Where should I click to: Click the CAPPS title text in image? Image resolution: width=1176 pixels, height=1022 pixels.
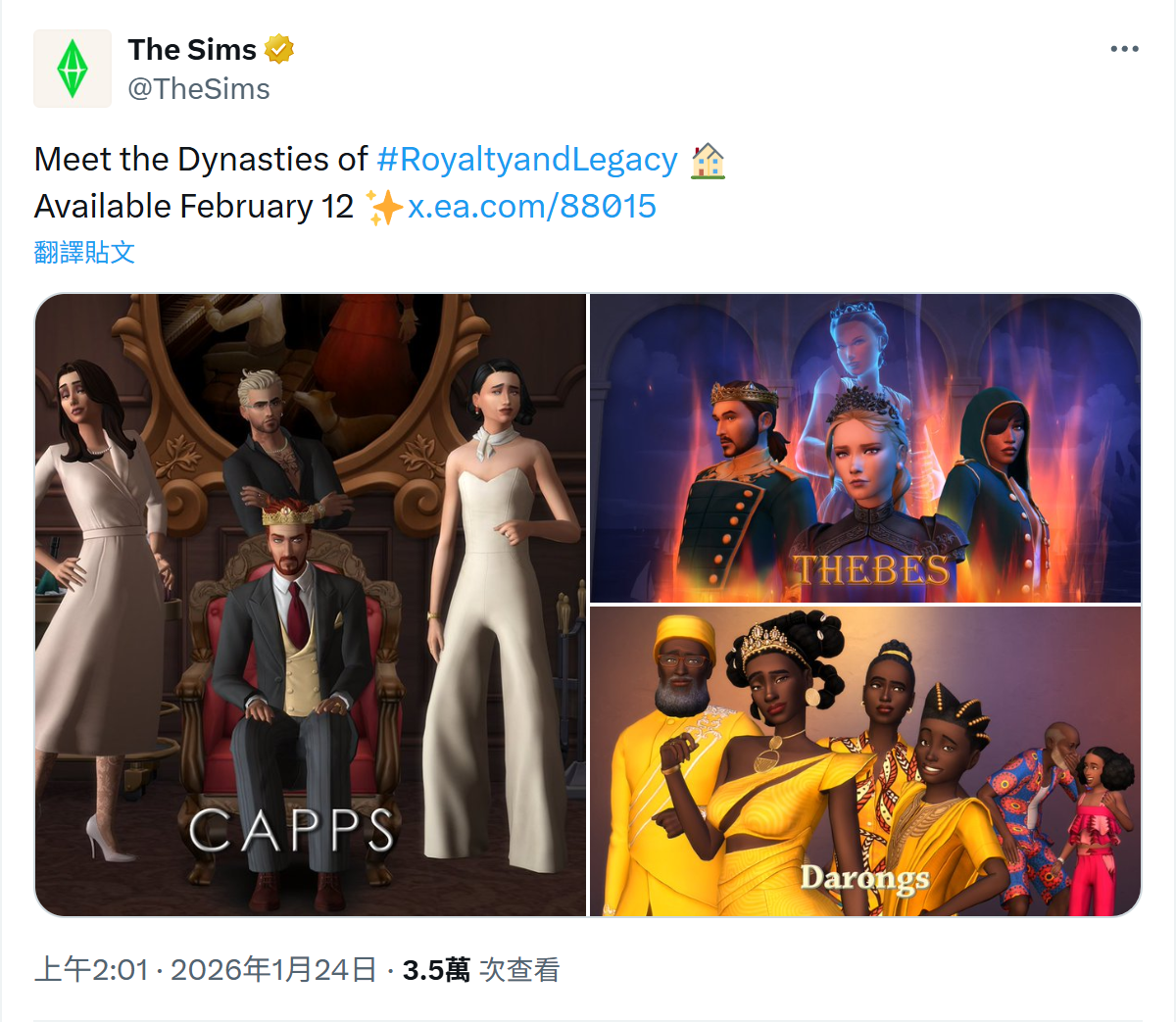(292, 831)
